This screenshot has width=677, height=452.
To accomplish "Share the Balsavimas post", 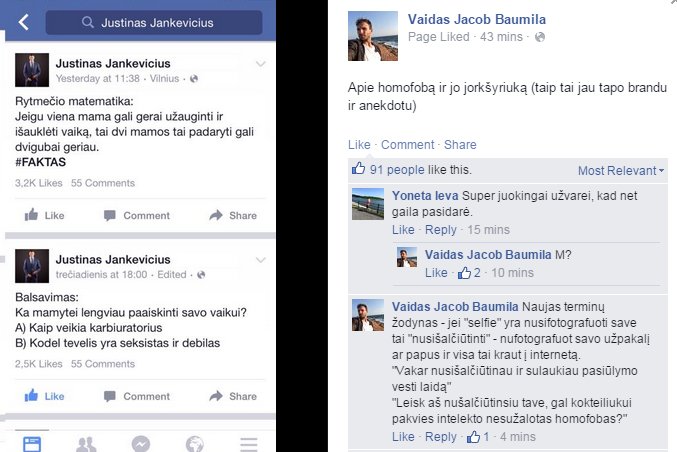I will point(233,396).
